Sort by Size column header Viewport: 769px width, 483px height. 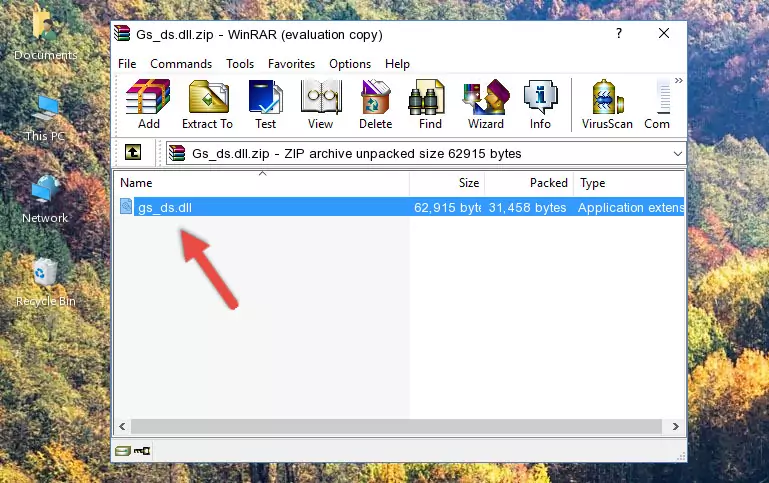[447, 183]
